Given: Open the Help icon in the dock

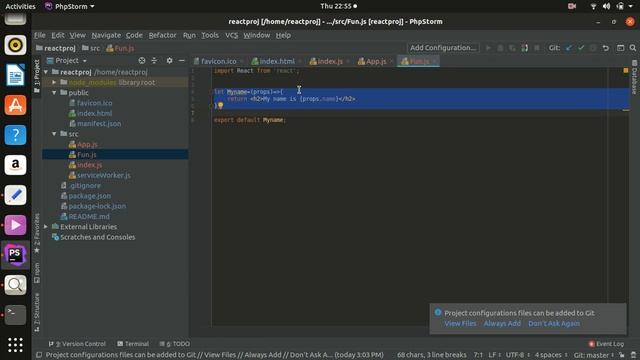Looking at the screenshot, I should tap(16, 135).
